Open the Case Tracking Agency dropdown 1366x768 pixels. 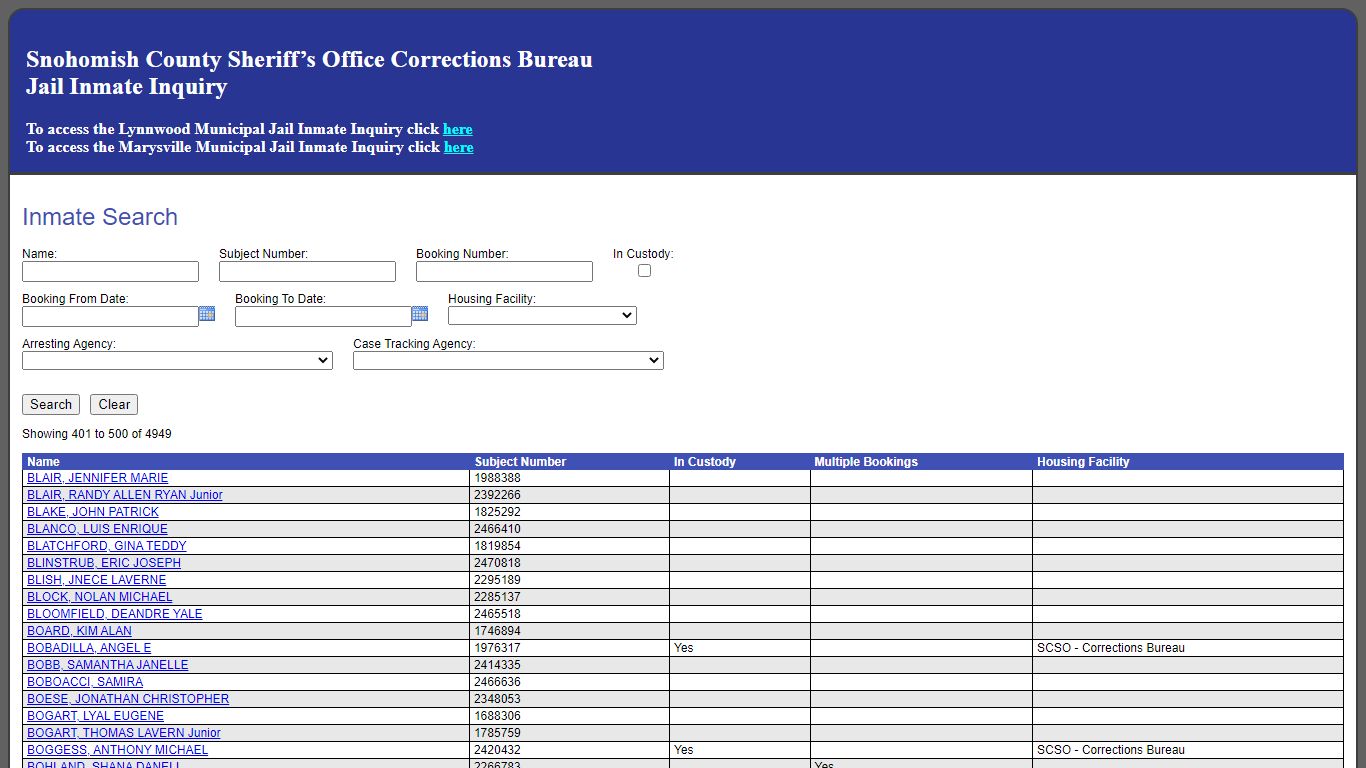[x=508, y=361]
